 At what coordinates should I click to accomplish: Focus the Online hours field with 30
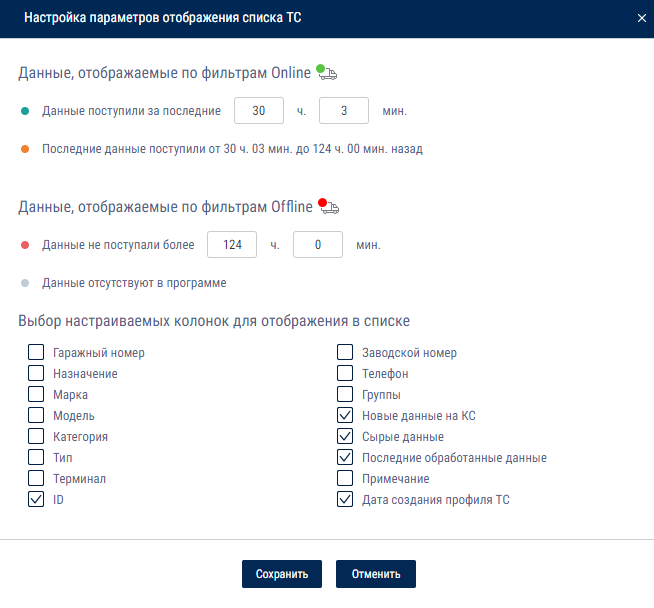pyautogui.click(x=259, y=111)
